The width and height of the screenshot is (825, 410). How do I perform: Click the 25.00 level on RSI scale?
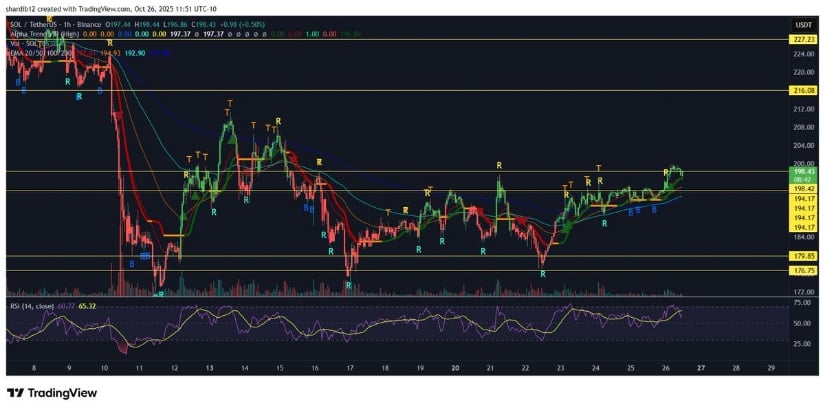(802, 343)
